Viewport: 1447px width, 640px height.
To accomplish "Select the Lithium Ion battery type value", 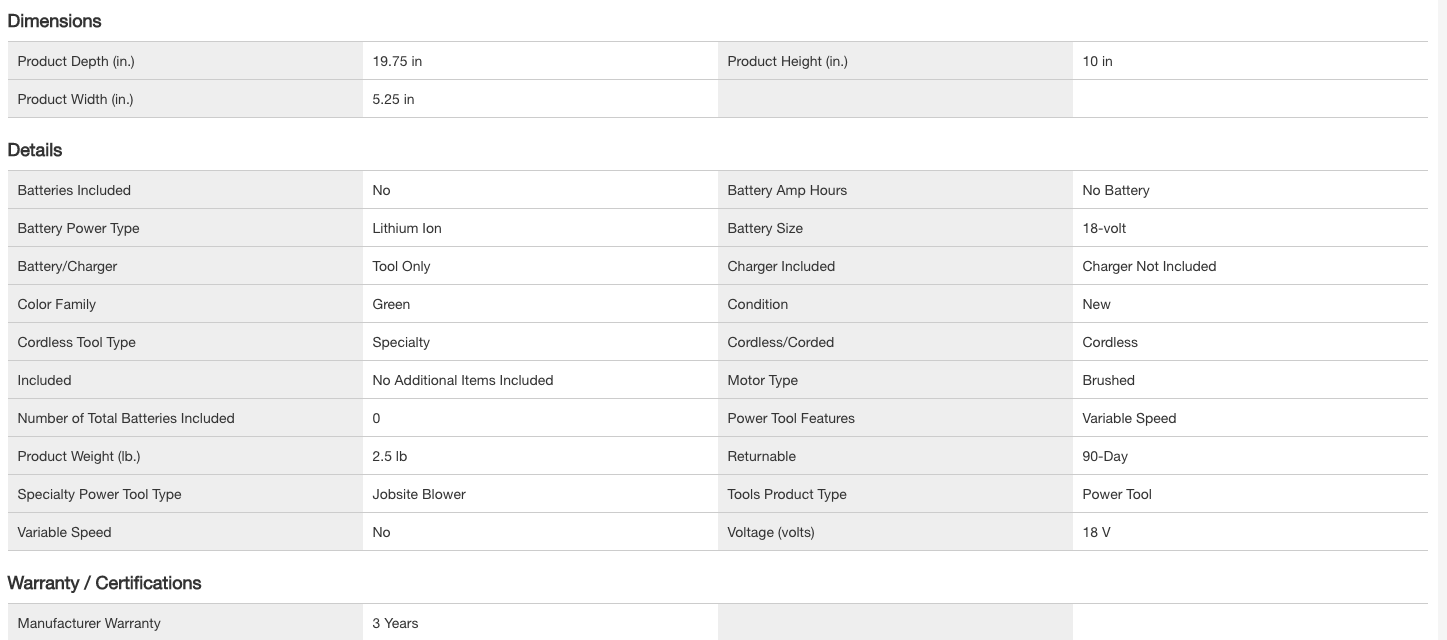I will click(x=407, y=228).
